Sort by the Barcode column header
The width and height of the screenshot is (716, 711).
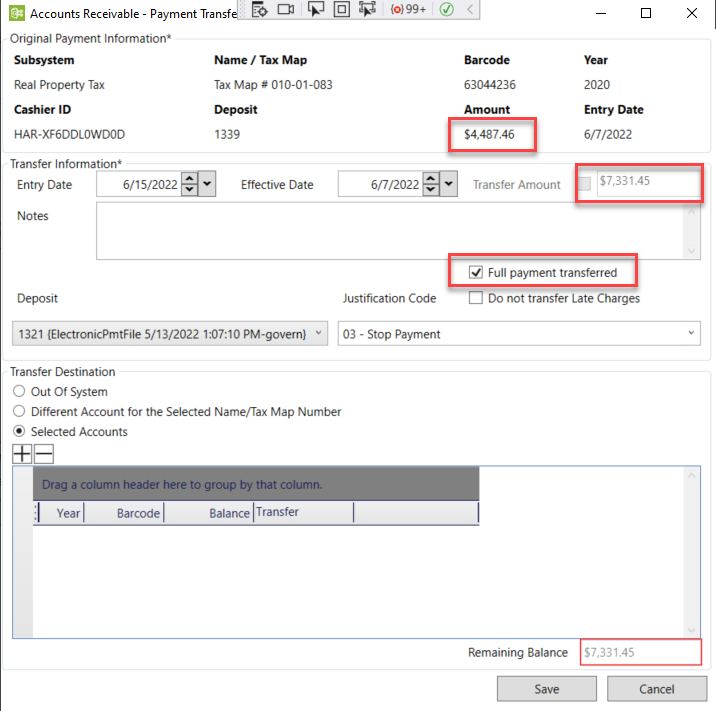[138, 513]
